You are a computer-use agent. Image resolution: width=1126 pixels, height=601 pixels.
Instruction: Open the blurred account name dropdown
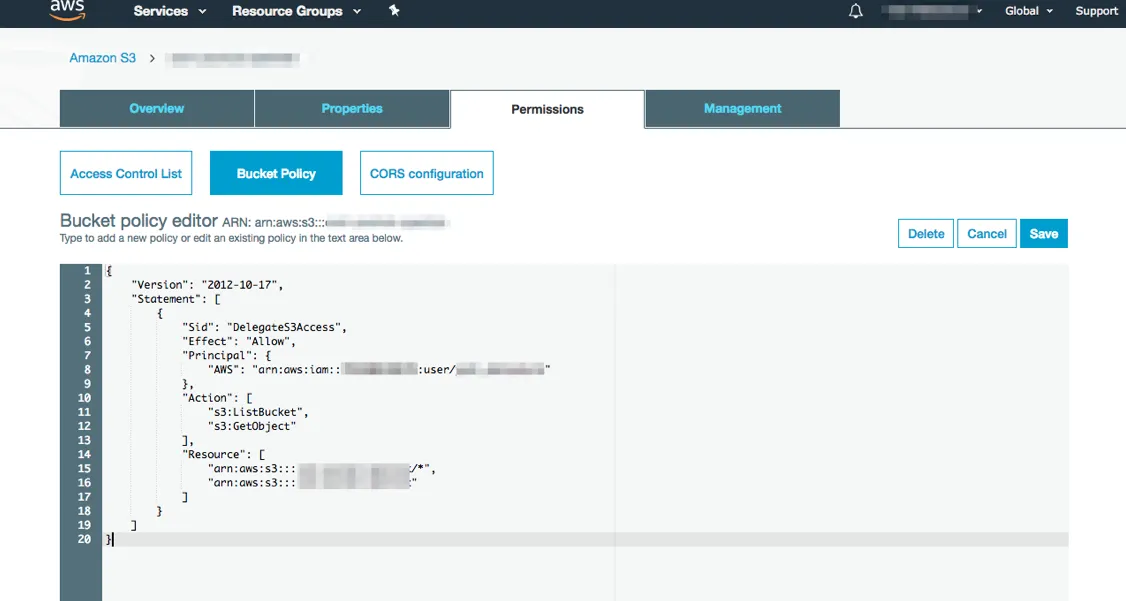click(932, 11)
